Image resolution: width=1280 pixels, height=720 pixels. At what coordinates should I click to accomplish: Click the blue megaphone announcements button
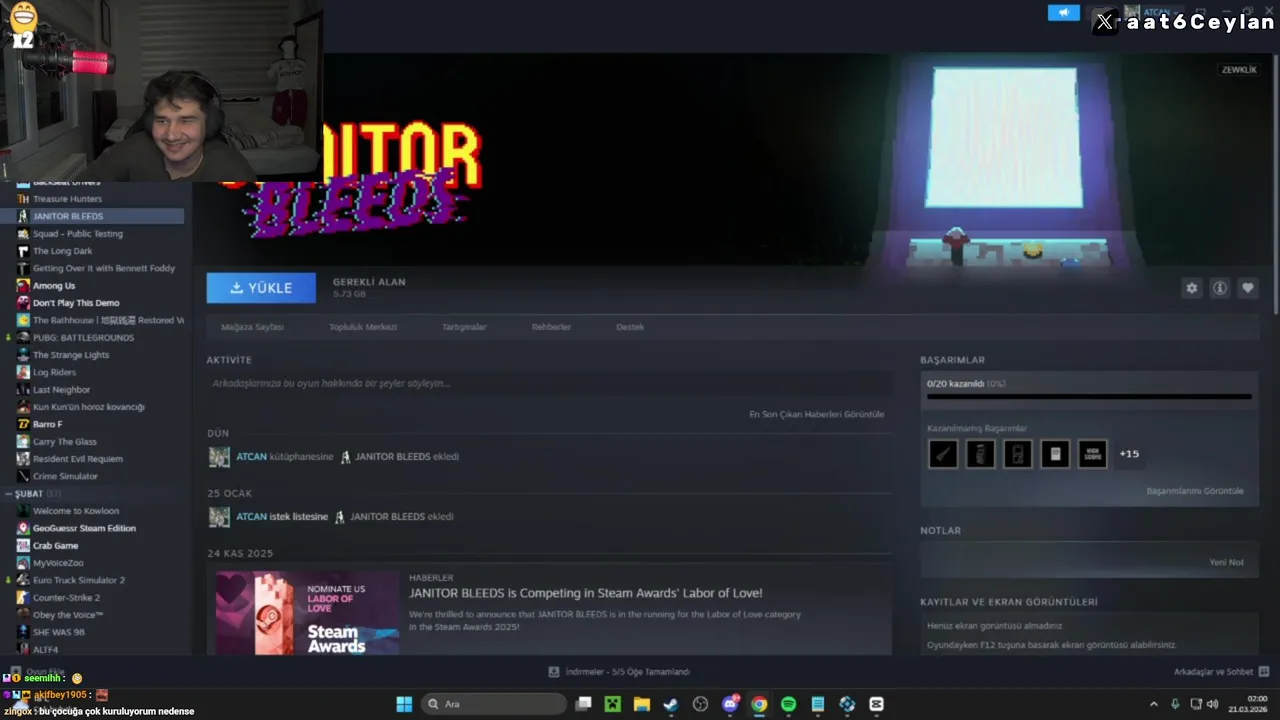[1063, 13]
